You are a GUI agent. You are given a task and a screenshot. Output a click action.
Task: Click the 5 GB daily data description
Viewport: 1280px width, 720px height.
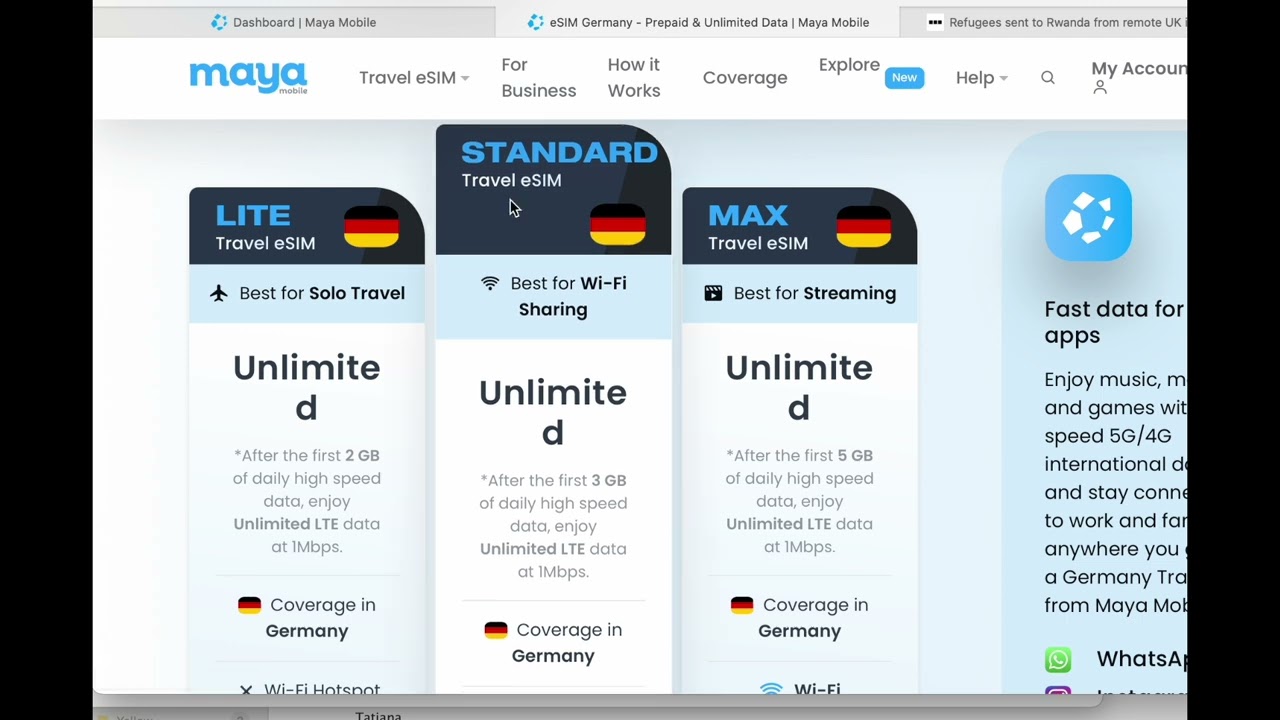799,501
